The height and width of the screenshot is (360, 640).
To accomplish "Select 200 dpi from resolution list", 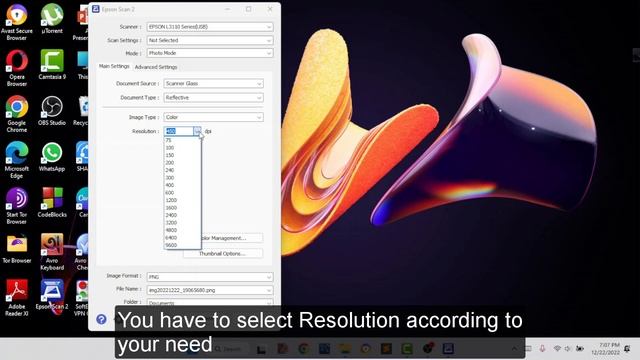I will [182, 162].
